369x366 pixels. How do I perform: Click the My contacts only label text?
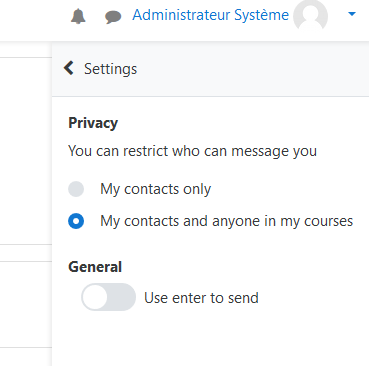156,189
